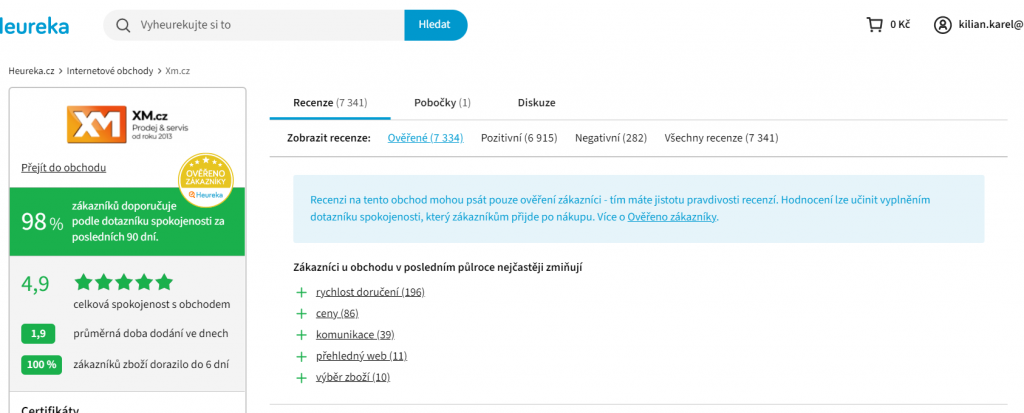Viewport: 1024px width, 413px height.
Task: Click the Heureka logo
Action: (x=35, y=25)
